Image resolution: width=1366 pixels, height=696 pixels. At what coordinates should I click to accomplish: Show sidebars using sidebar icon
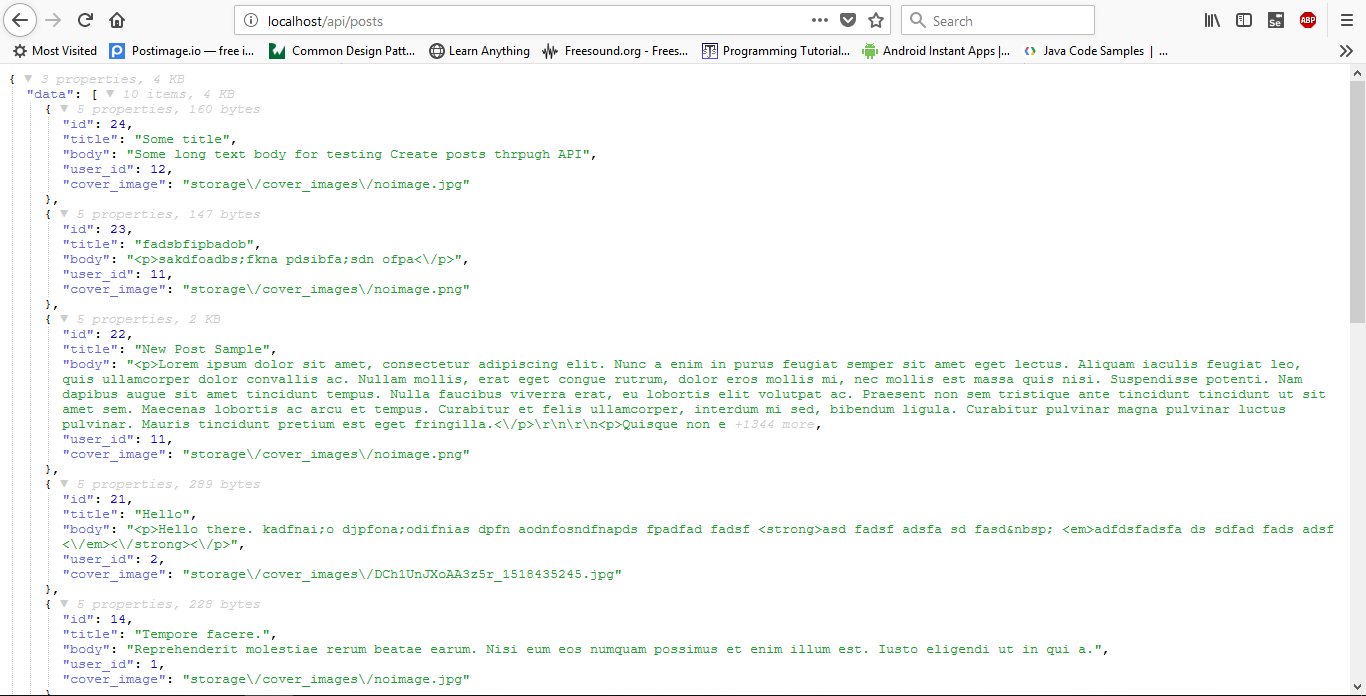(1244, 20)
